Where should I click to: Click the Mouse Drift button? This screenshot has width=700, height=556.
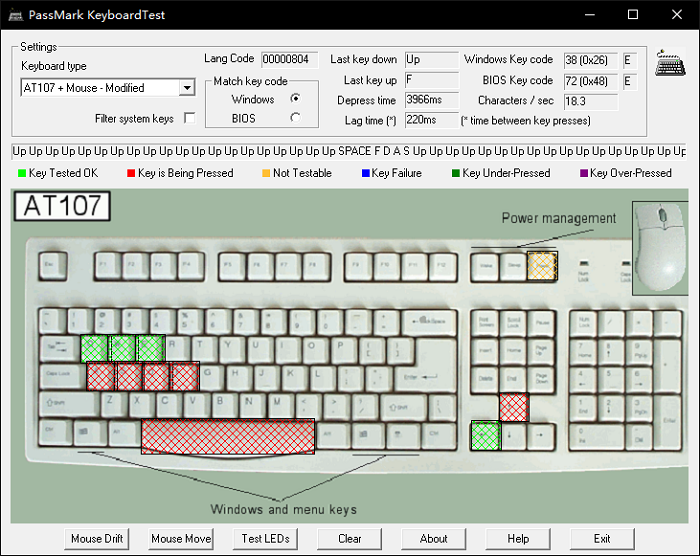[97, 539]
